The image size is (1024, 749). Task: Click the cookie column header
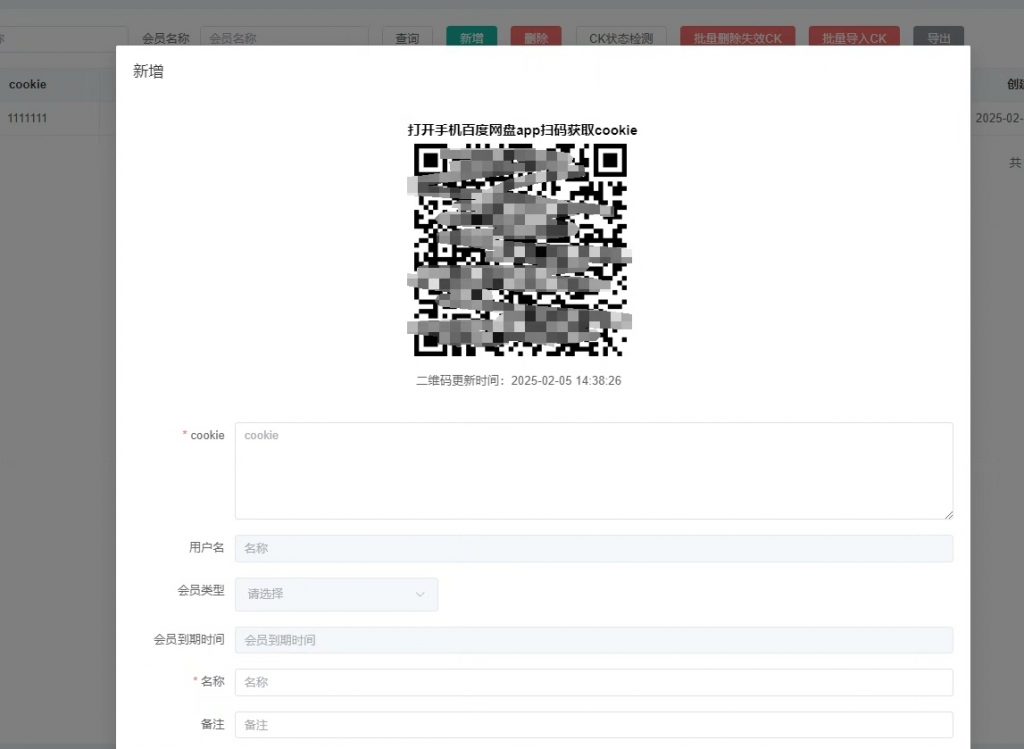pos(27,84)
